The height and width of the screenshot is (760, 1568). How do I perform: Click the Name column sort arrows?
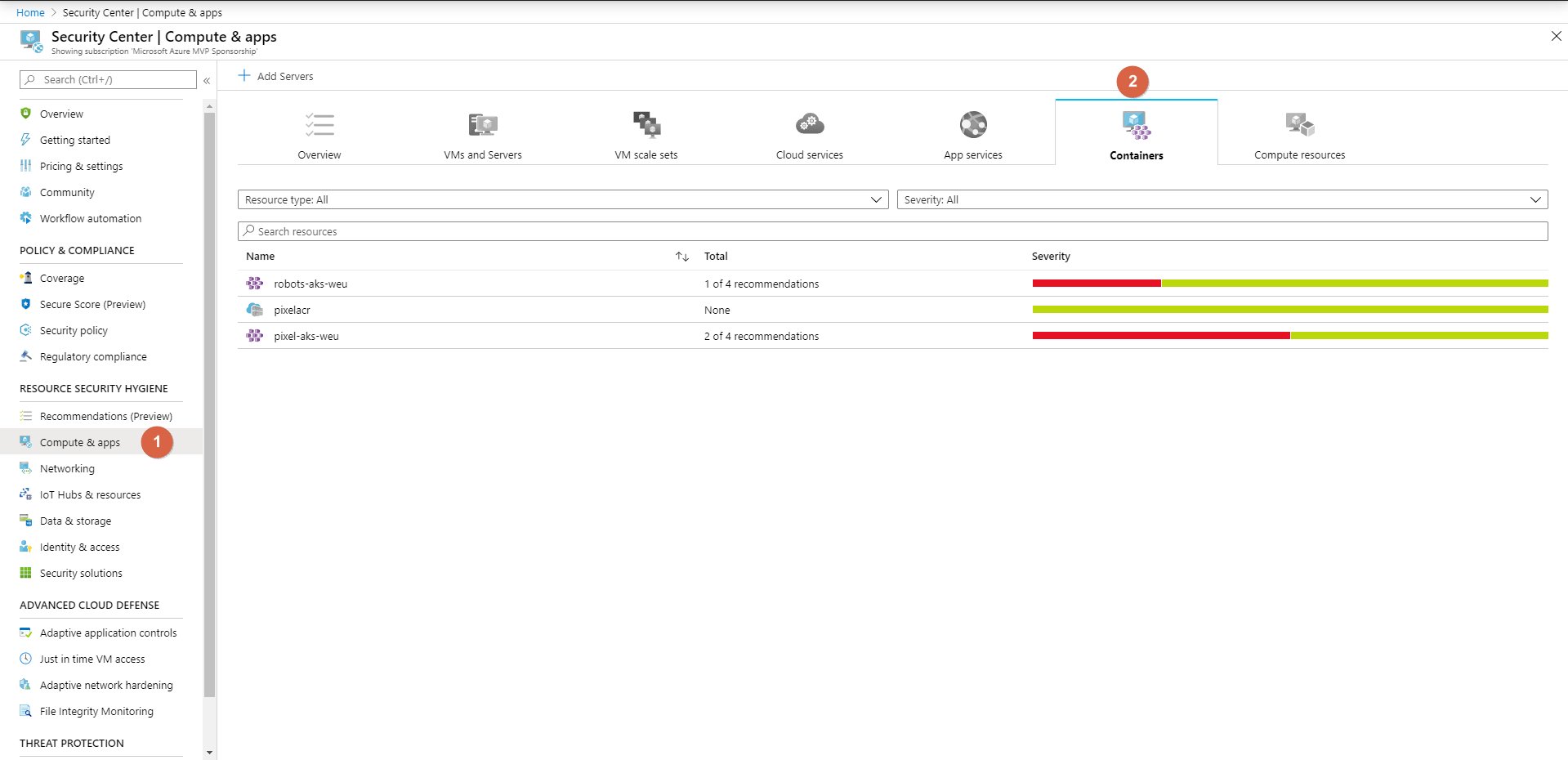(x=682, y=257)
